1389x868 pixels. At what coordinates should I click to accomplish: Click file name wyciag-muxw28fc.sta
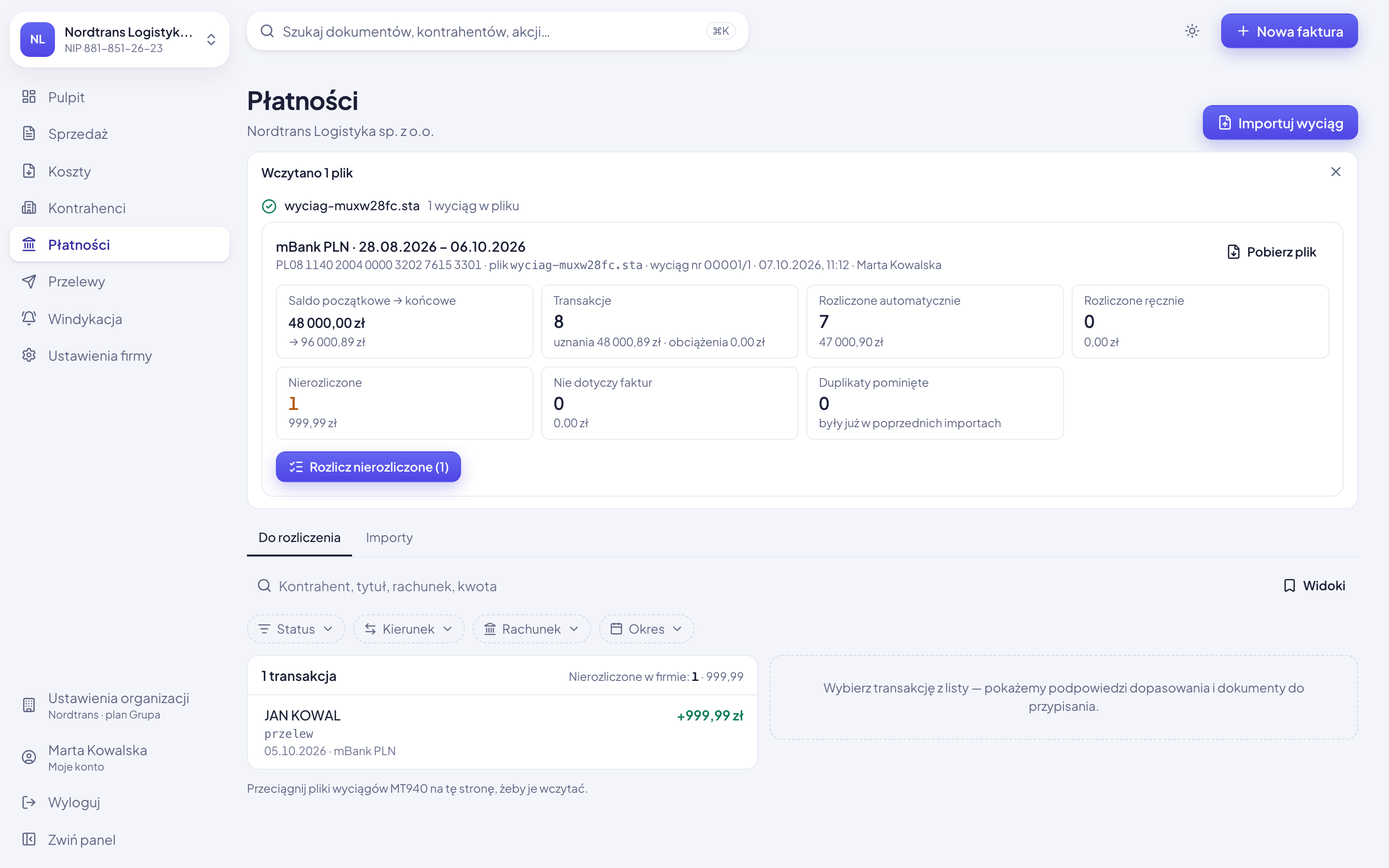pos(352,205)
